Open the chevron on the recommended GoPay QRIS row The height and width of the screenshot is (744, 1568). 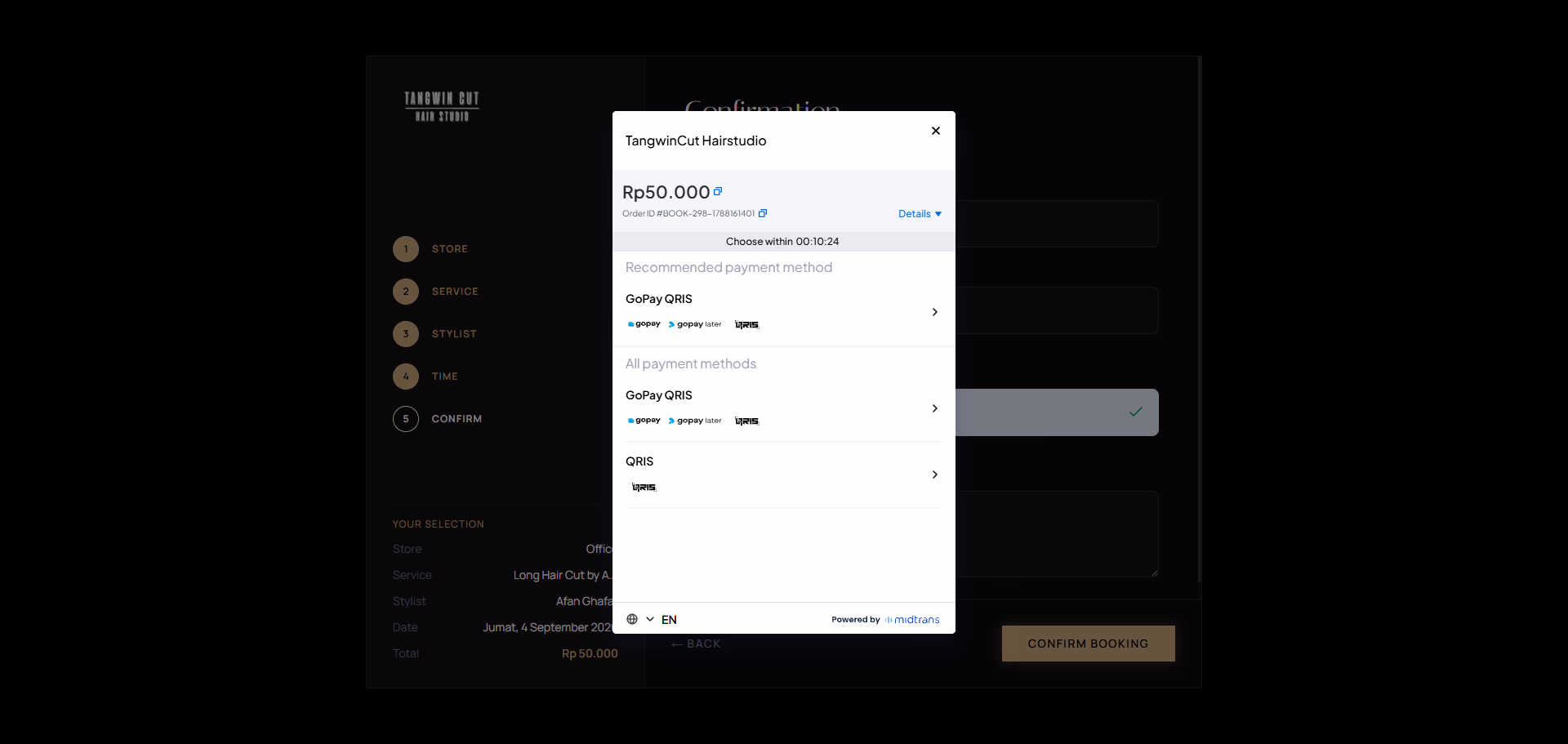point(935,312)
